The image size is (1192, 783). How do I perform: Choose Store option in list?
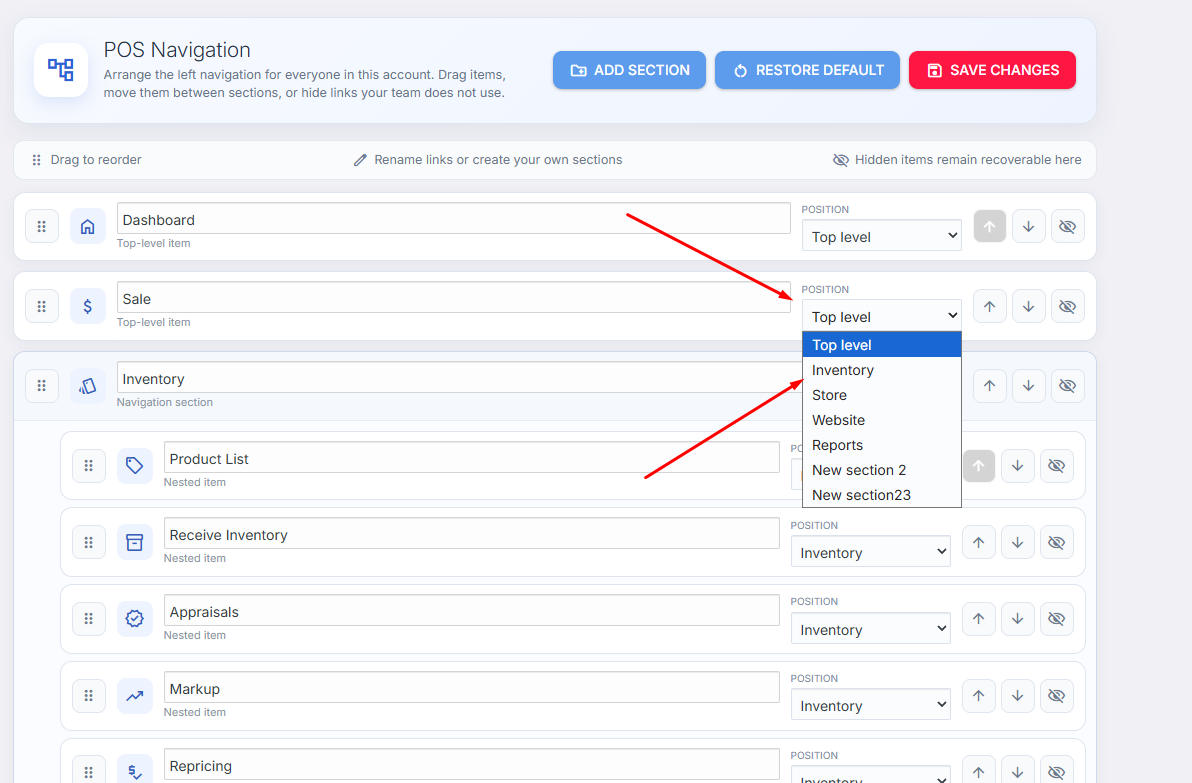882,395
